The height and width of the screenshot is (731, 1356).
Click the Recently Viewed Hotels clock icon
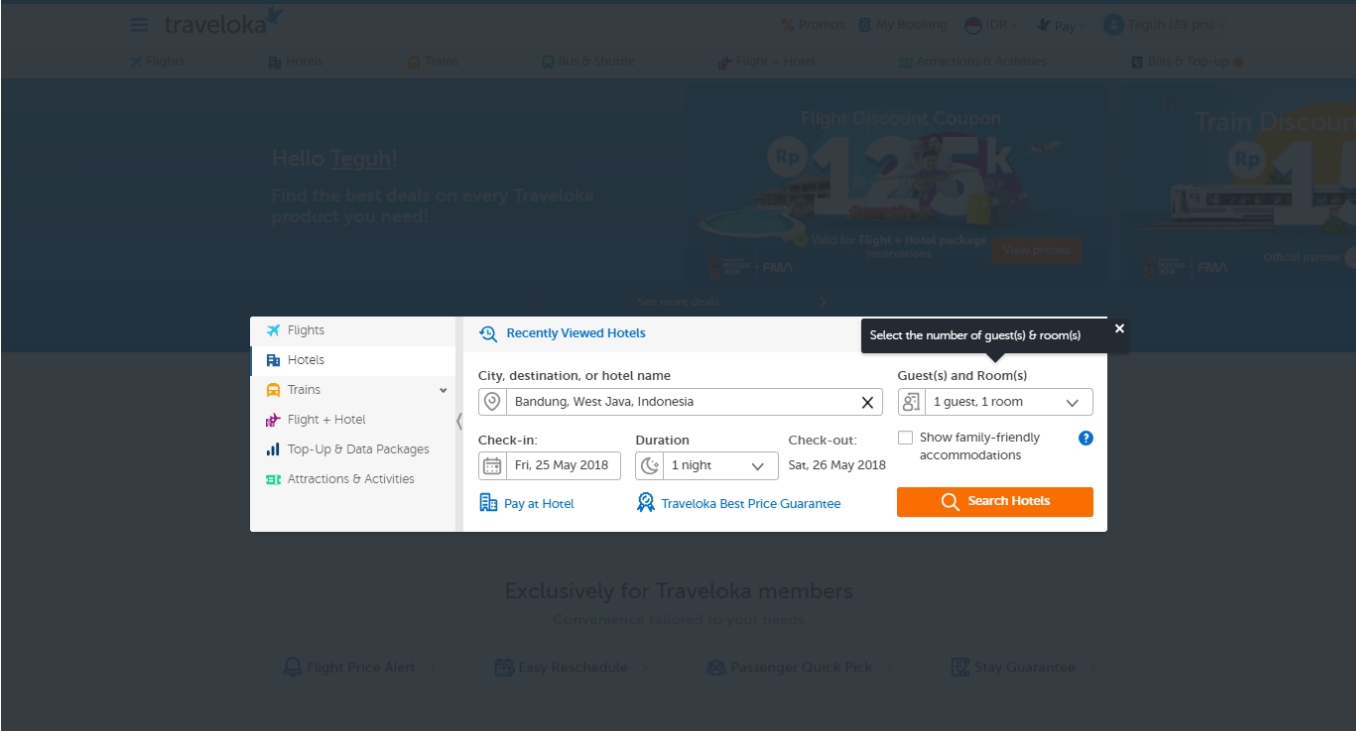click(x=488, y=334)
